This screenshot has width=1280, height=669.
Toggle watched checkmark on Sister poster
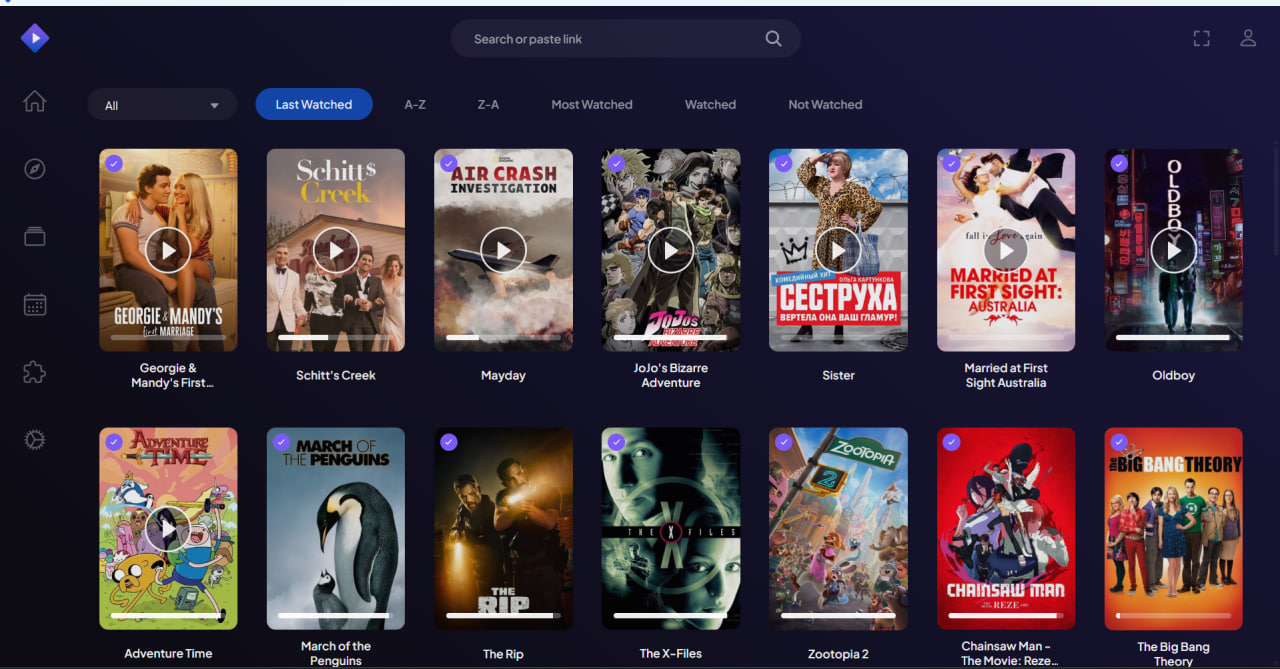click(784, 163)
